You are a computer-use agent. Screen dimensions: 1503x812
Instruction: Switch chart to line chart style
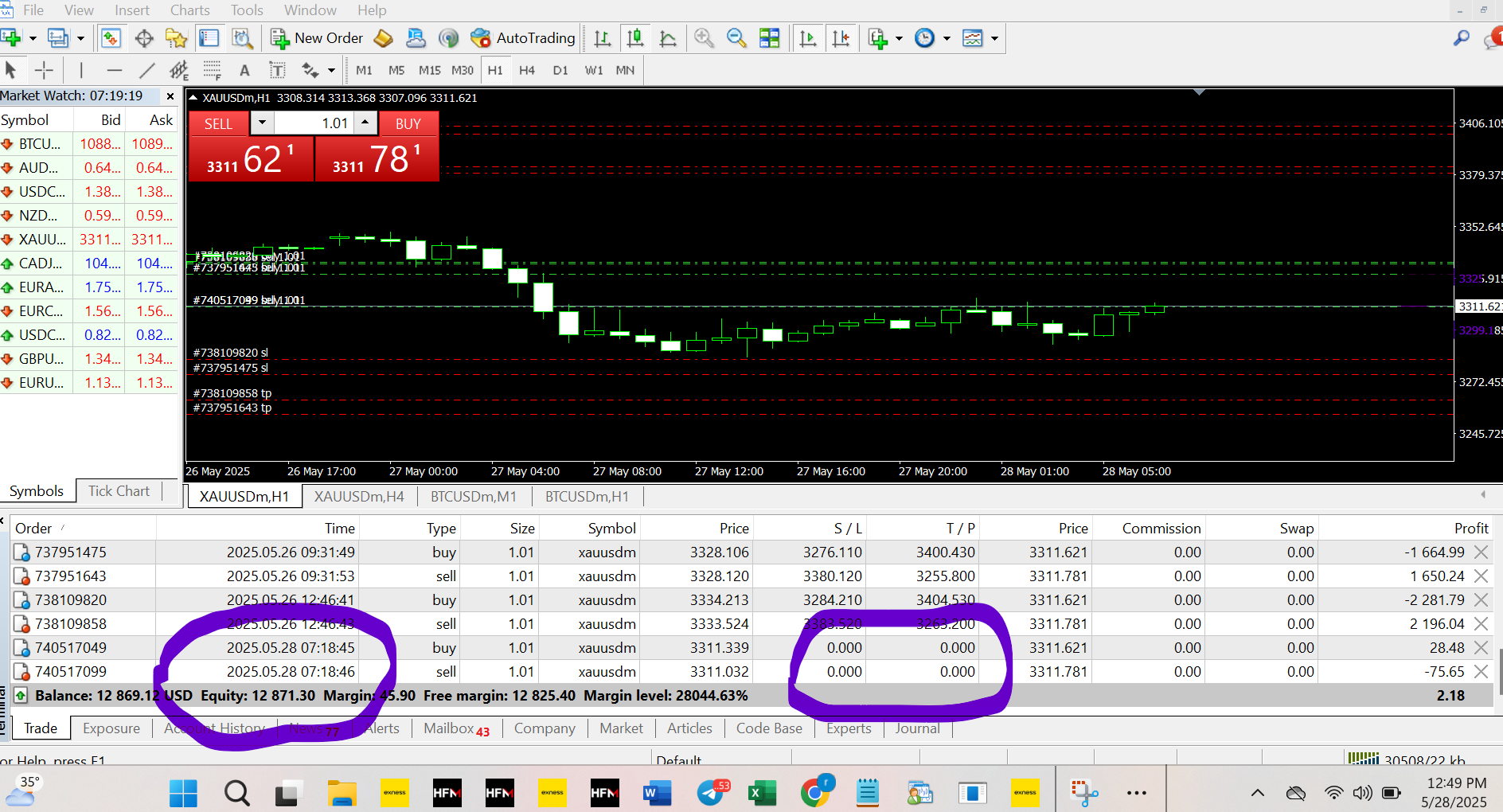pos(668,37)
